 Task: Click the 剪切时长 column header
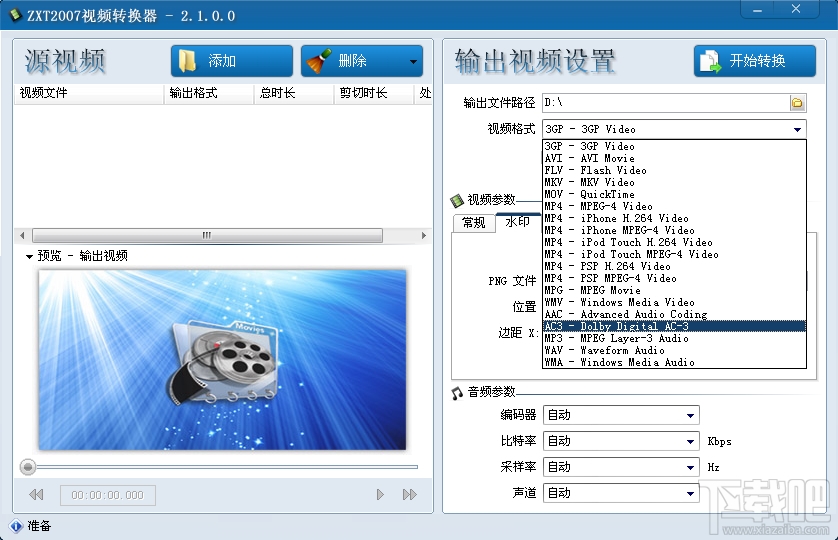374,93
